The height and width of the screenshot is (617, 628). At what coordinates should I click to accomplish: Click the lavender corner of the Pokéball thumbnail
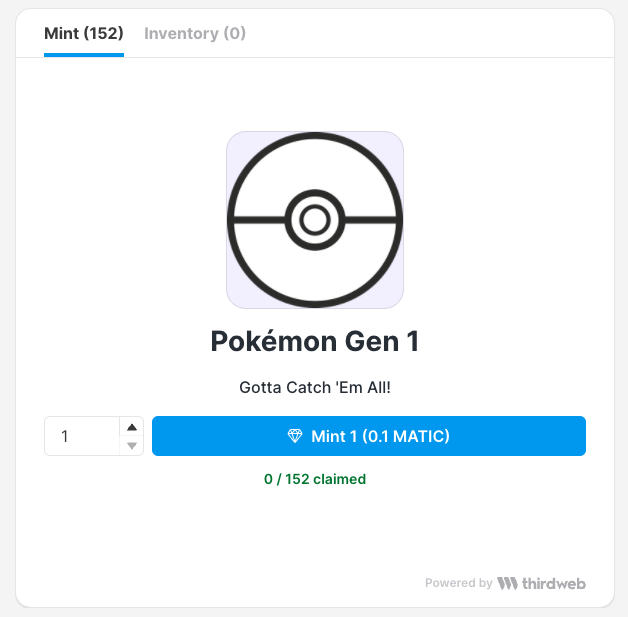pos(233,139)
